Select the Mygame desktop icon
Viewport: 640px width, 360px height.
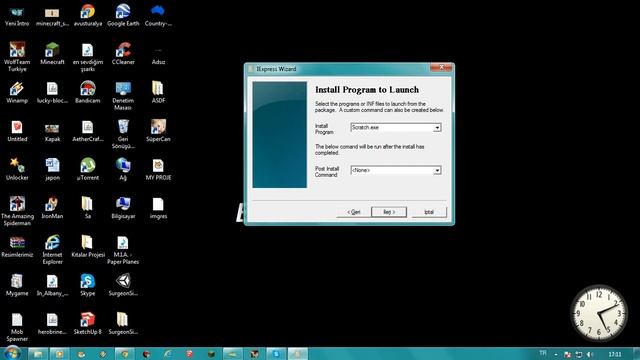click(x=17, y=285)
